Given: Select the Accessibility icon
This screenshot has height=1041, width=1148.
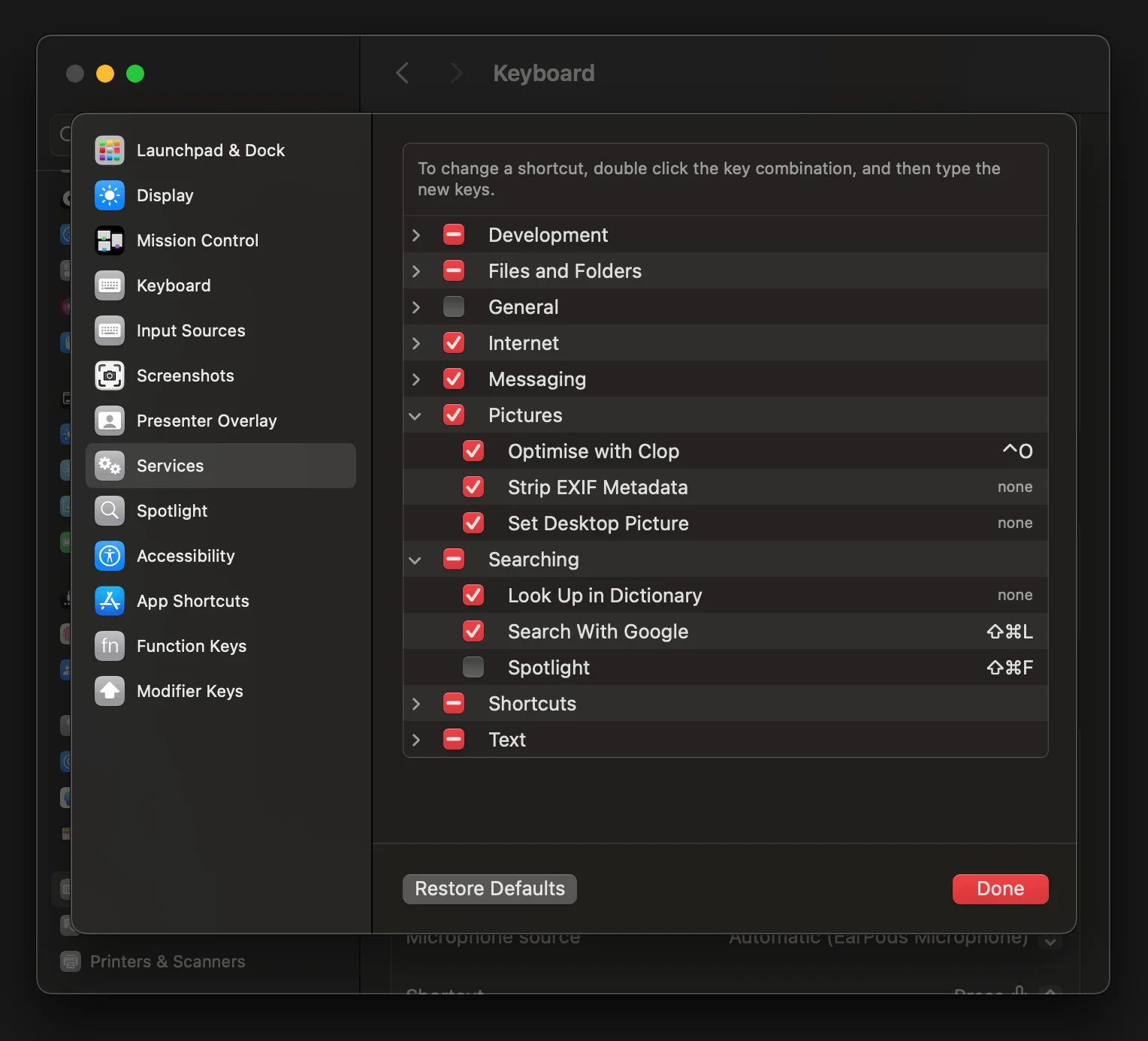Looking at the screenshot, I should [x=110, y=556].
